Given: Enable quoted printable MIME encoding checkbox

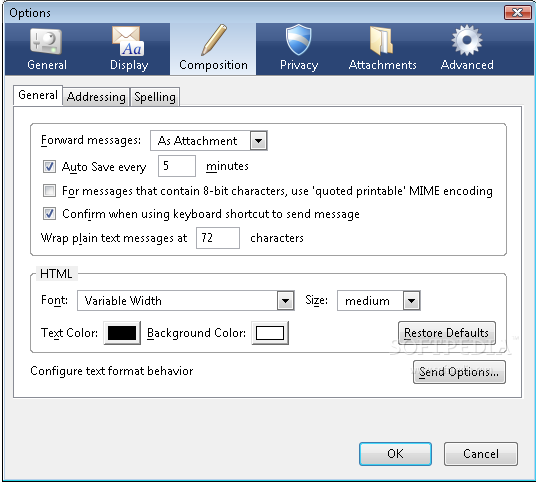Looking at the screenshot, I should [x=50, y=191].
